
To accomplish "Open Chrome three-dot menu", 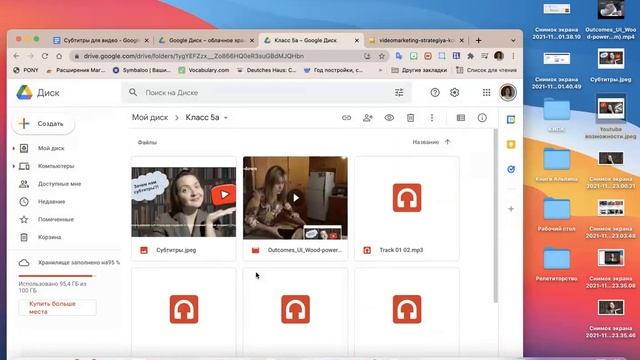I will [513, 56].
